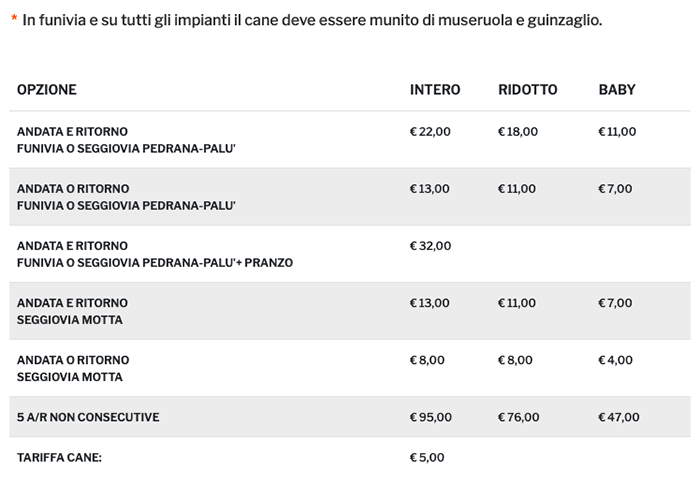Click the Andata o ritorno Seggiovia Motta label
The image size is (700, 500).
click(72, 368)
